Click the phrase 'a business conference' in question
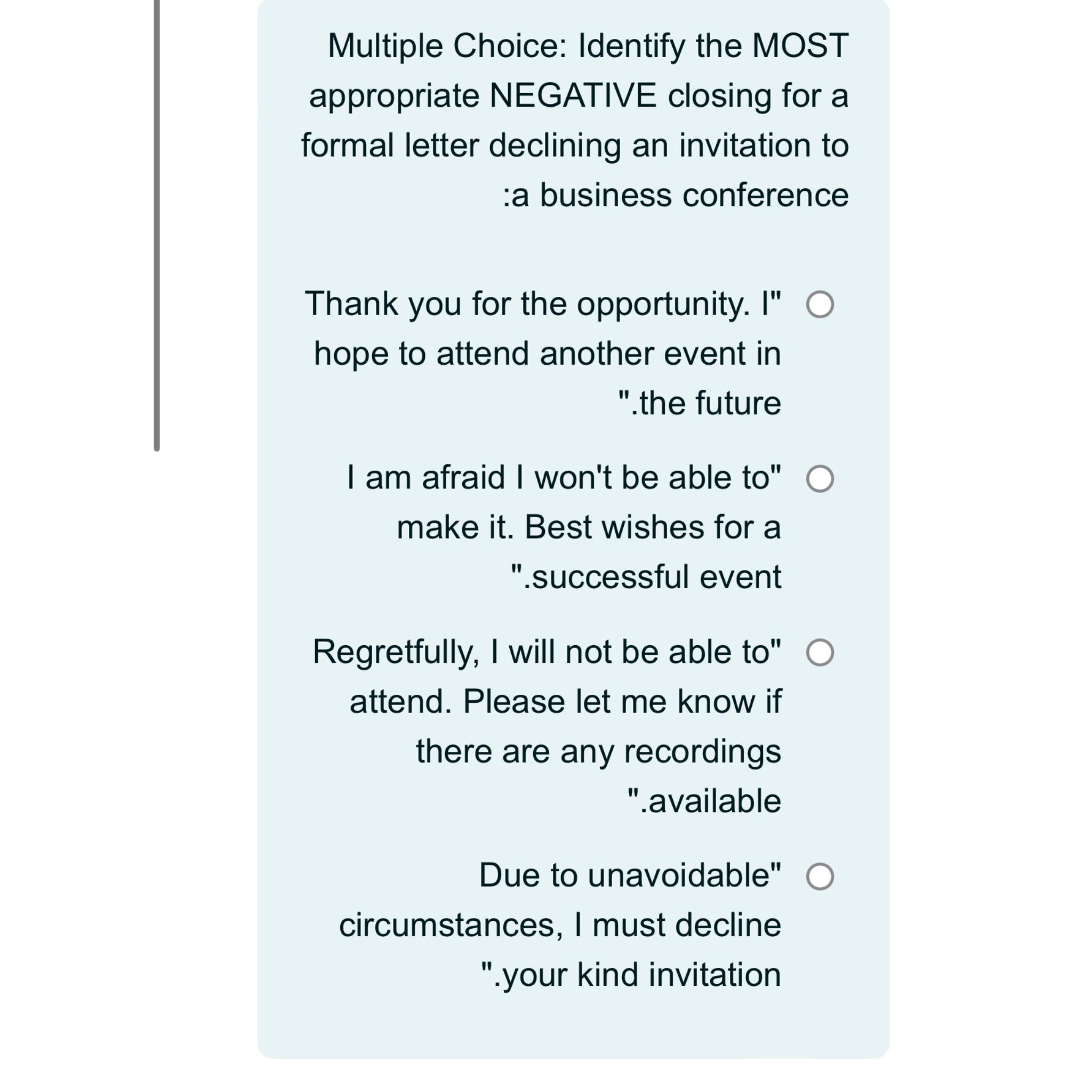 click(676, 195)
